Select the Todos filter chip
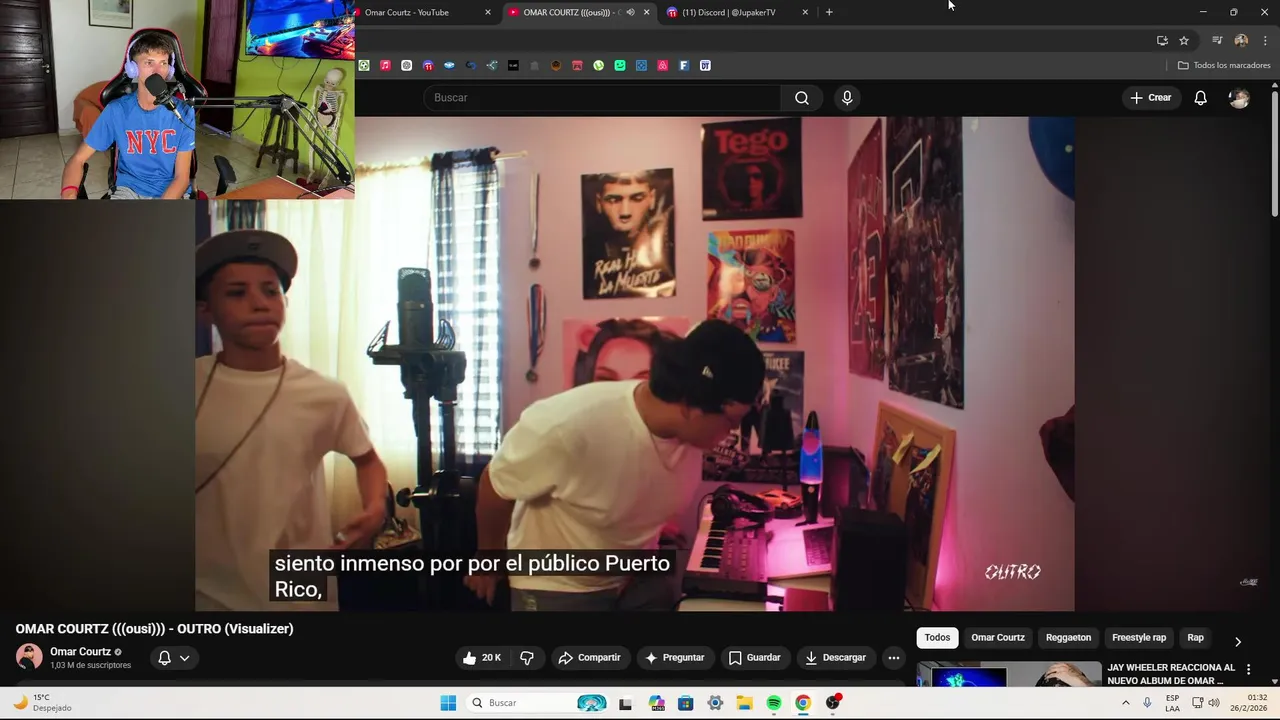1280x720 pixels. pyautogui.click(x=937, y=638)
